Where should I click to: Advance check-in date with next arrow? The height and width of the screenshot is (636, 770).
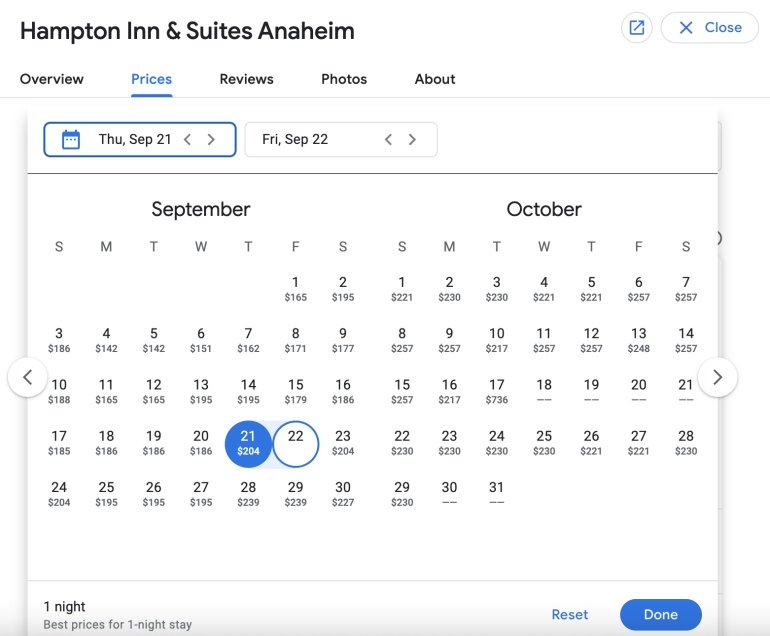point(211,140)
